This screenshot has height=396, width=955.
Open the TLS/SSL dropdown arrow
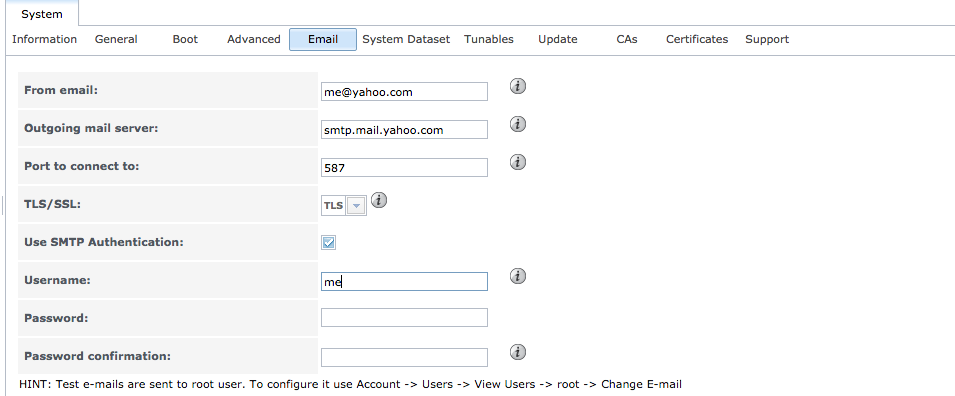[356, 206]
